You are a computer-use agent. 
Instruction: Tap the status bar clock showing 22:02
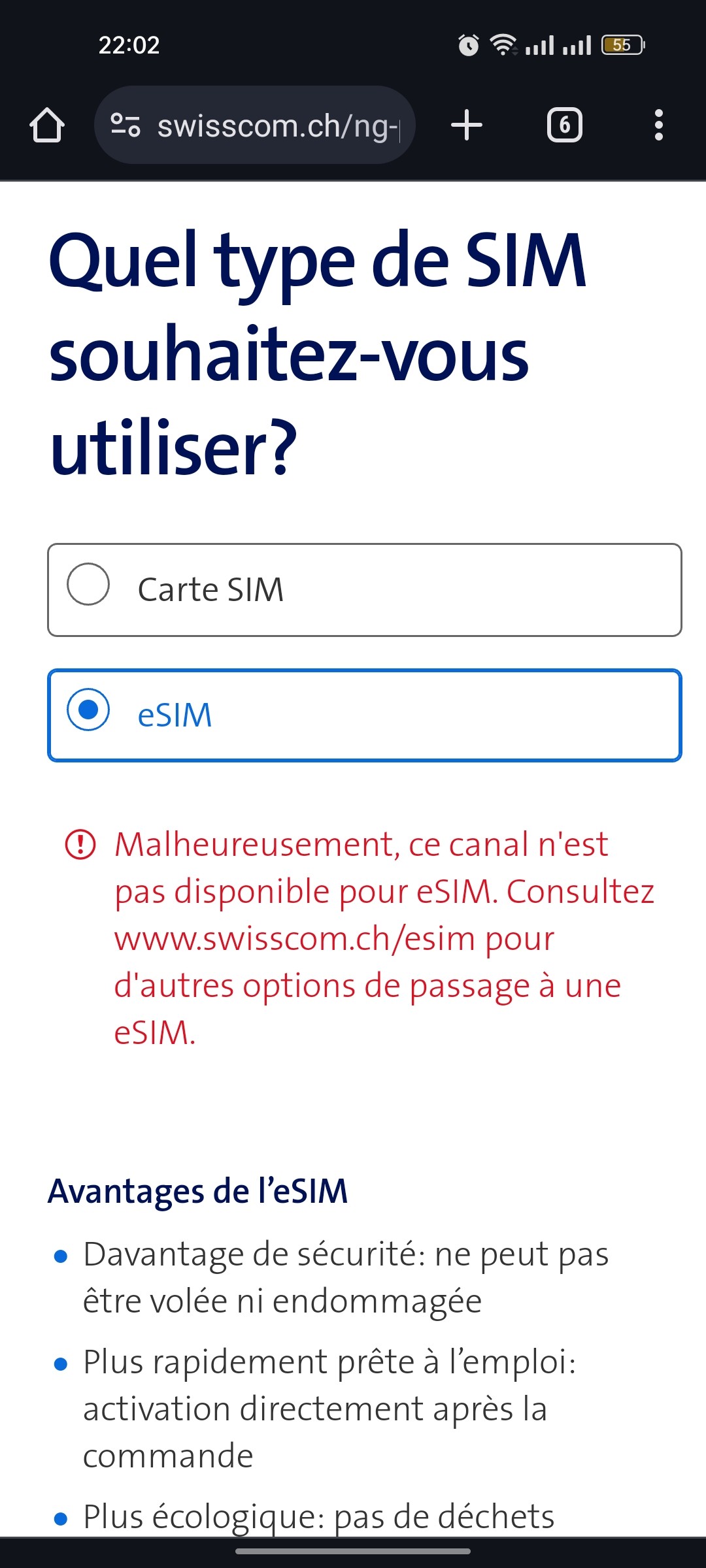(129, 45)
